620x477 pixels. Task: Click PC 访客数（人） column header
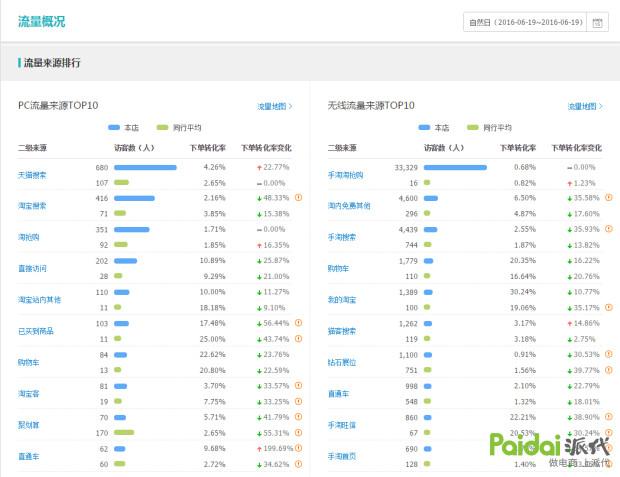134,148
